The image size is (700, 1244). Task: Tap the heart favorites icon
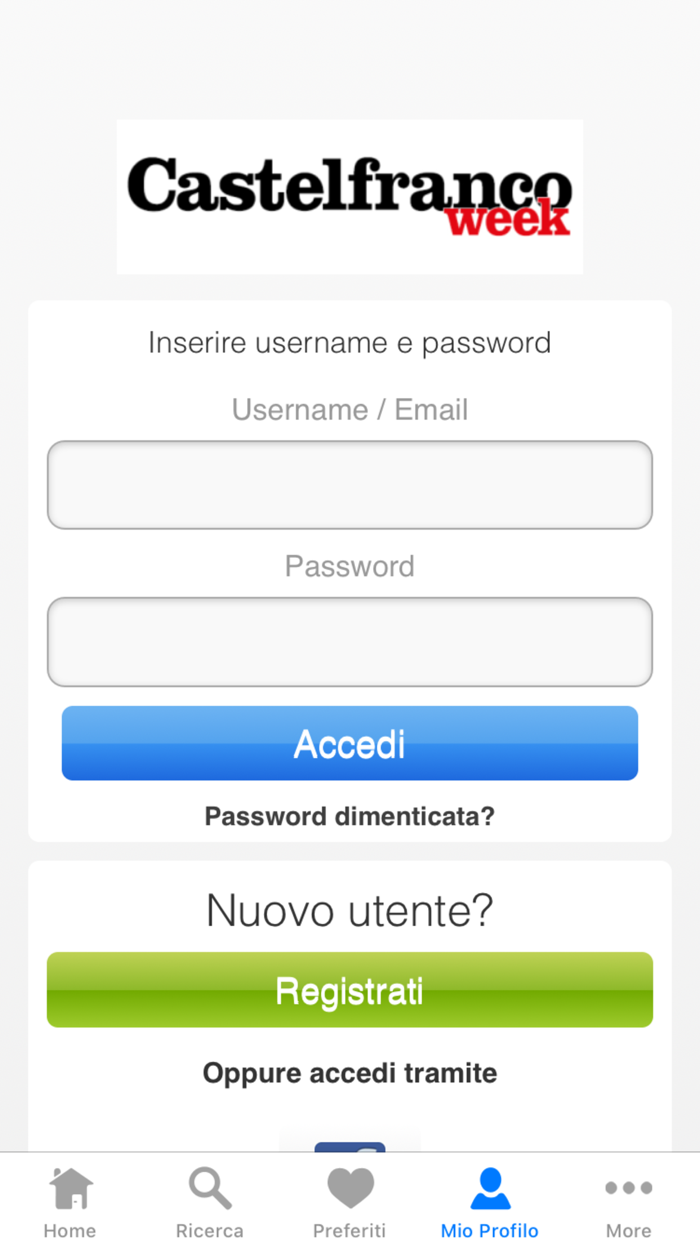(350, 1188)
